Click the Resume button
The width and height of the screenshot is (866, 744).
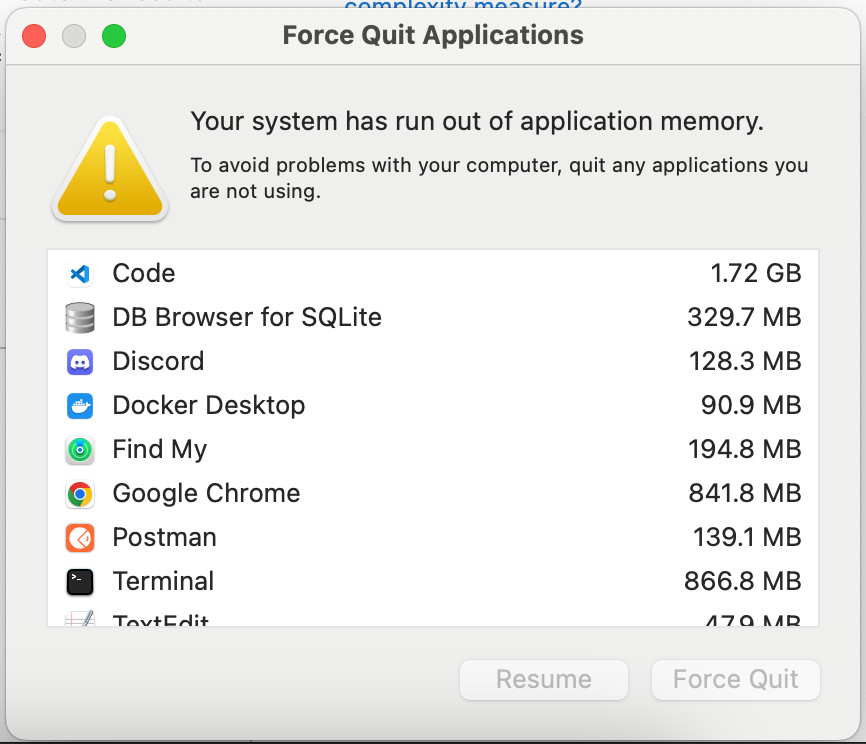pos(543,679)
